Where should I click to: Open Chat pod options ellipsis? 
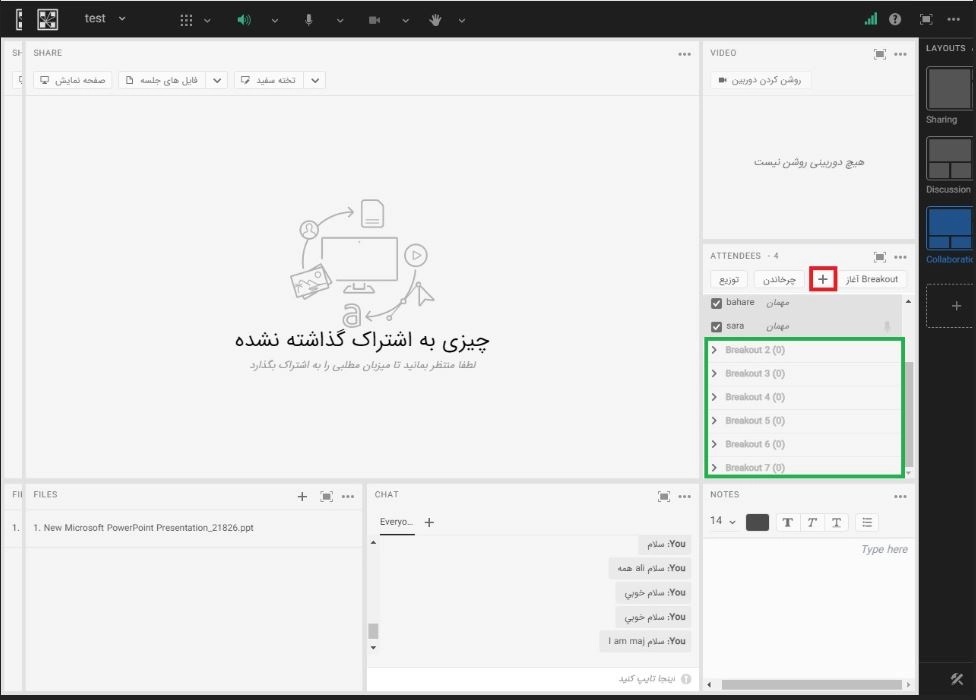[685, 497]
